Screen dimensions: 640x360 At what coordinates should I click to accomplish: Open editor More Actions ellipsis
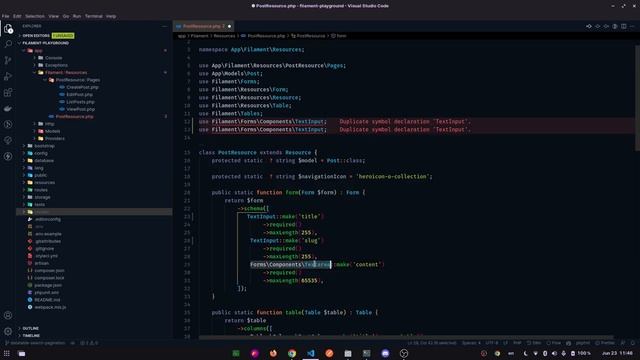[632, 26]
